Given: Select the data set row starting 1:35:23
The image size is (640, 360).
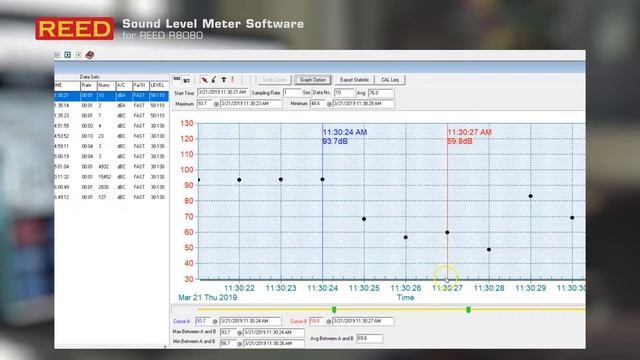Looking at the screenshot, I should coord(111,116).
